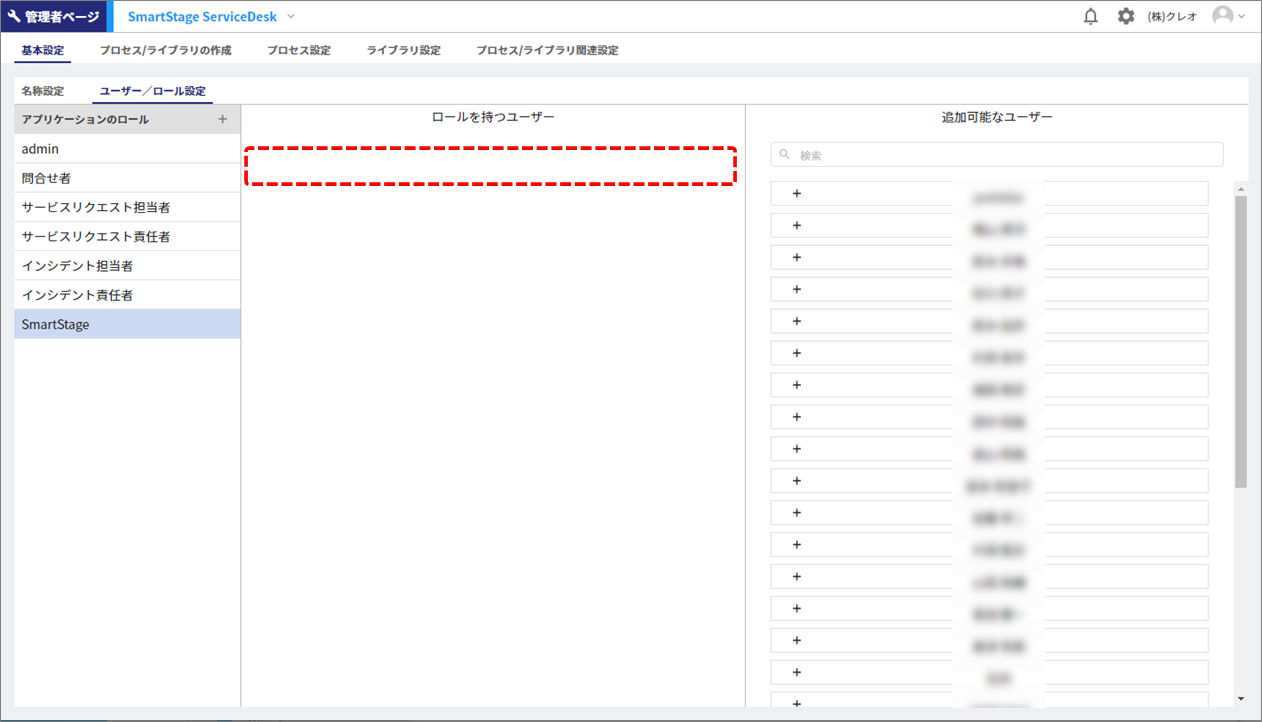
Task: Click the plus icon to add application role
Action: click(x=222, y=119)
